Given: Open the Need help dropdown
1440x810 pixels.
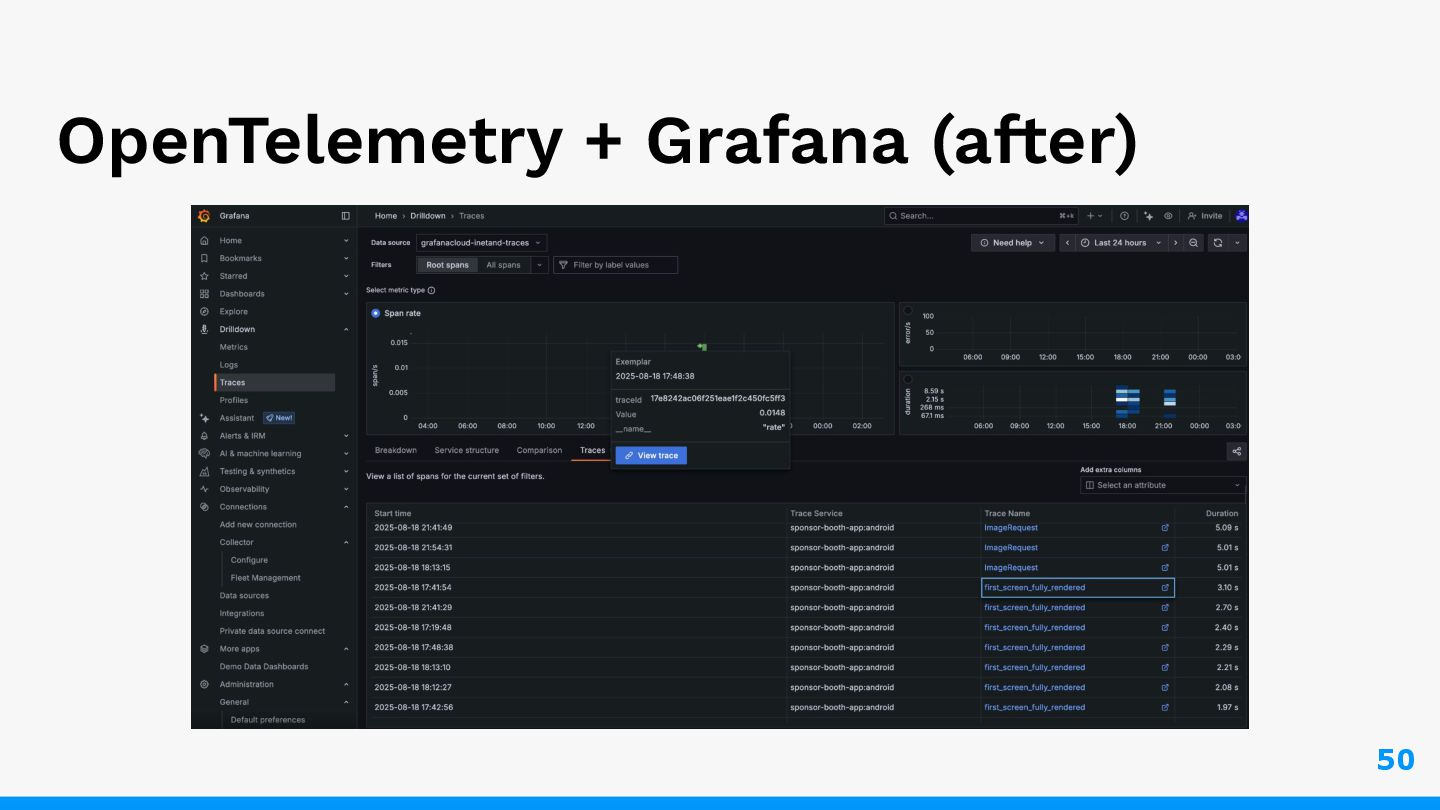Looking at the screenshot, I should [x=1012, y=243].
